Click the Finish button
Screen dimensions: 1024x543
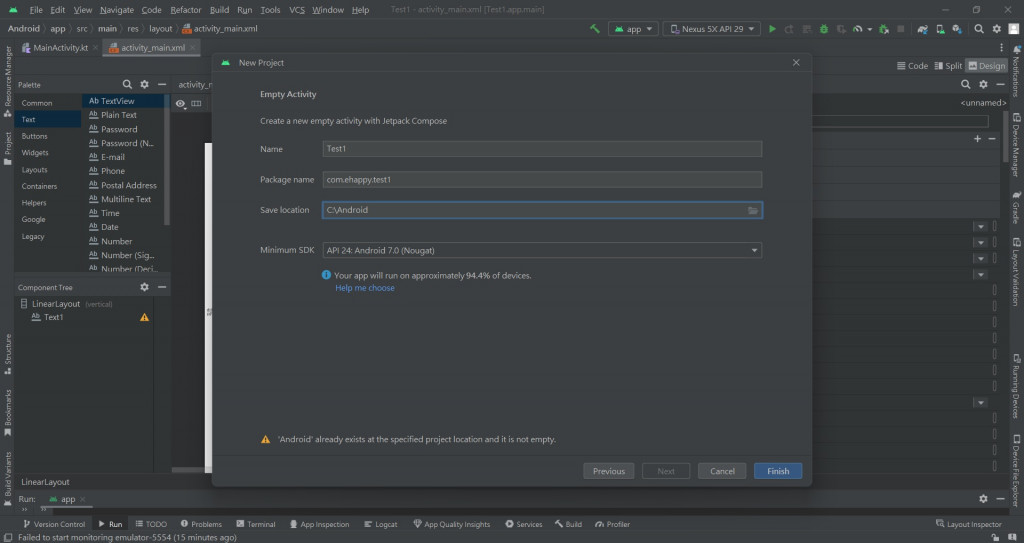[778, 471]
